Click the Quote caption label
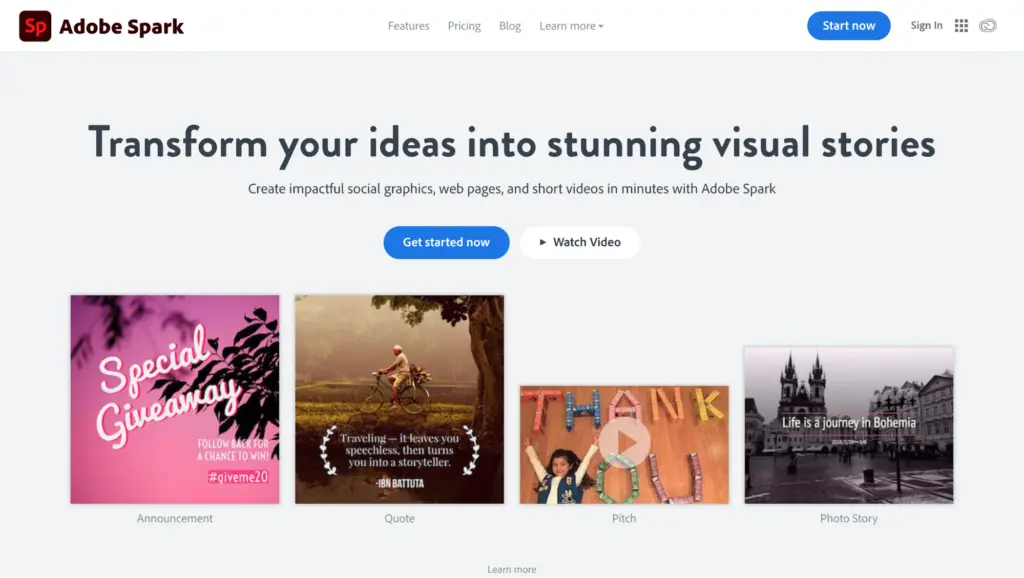This screenshot has width=1024, height=578. point(399,519)
